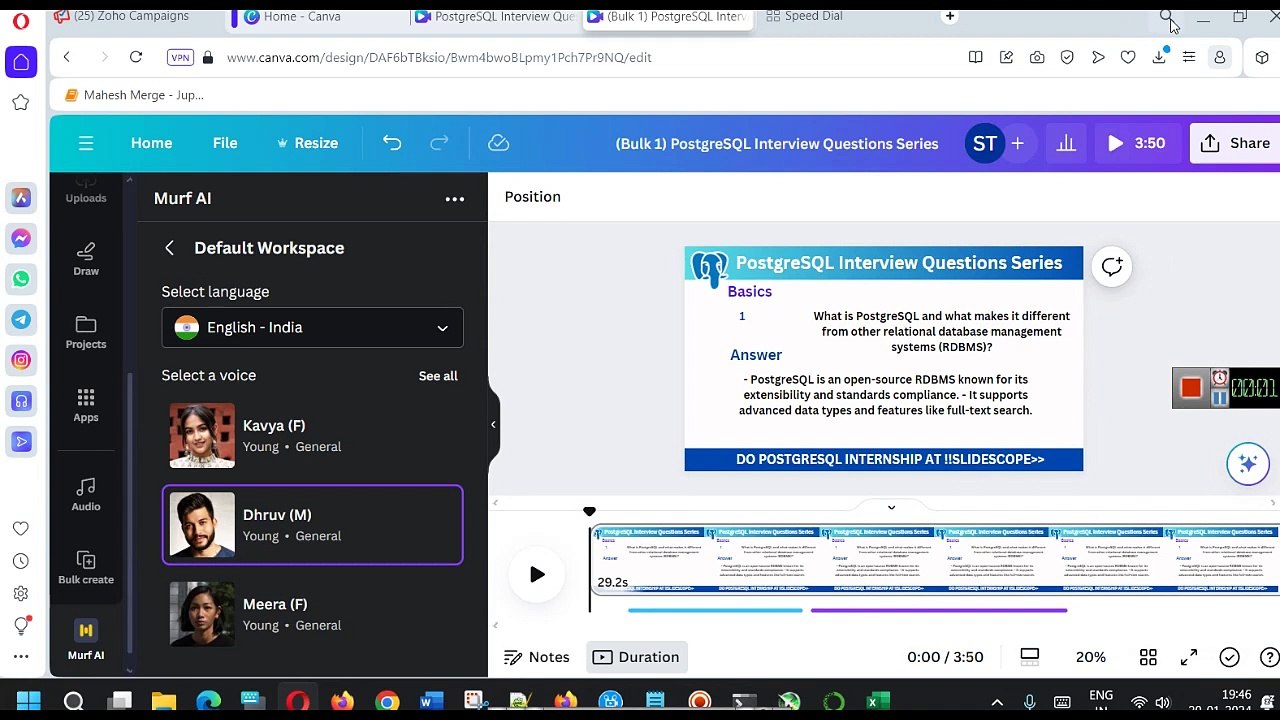Open Google Chrome from the taskbar
1280x720 pixels.
(387, 701)
